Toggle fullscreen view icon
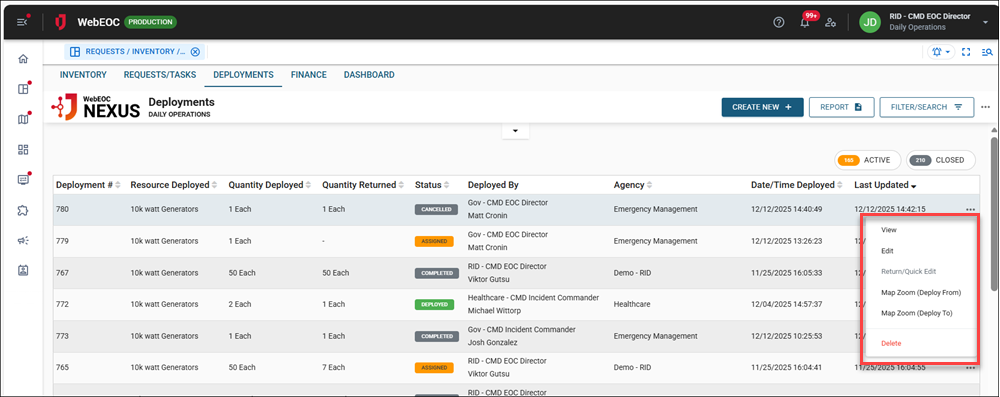Viewport: 1000px width, 397px height. click(x=966, y=52)
